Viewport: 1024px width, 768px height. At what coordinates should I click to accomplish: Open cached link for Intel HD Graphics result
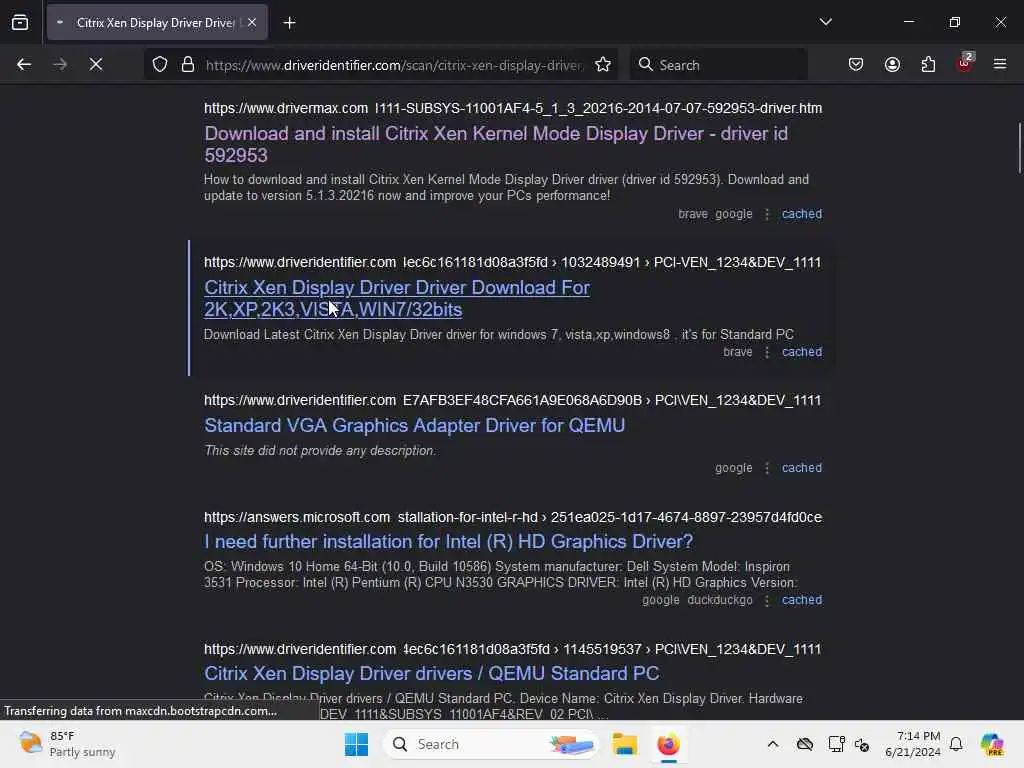[x=802, y=600]
